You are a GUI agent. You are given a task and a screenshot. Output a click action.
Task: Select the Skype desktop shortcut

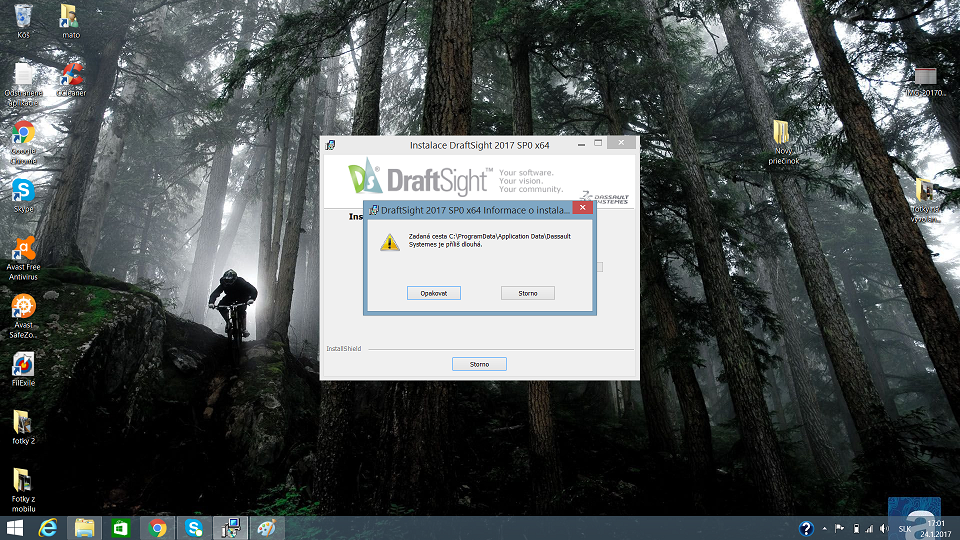[x=23, y=191]
